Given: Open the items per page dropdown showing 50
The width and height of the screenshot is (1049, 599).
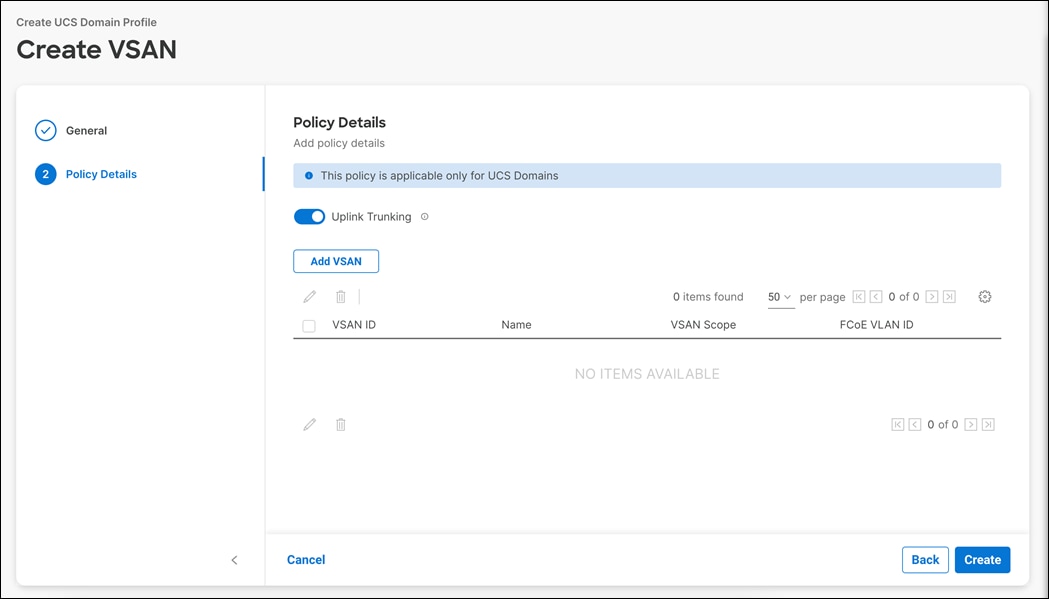Looking at the screenshot, I should 780,296.
